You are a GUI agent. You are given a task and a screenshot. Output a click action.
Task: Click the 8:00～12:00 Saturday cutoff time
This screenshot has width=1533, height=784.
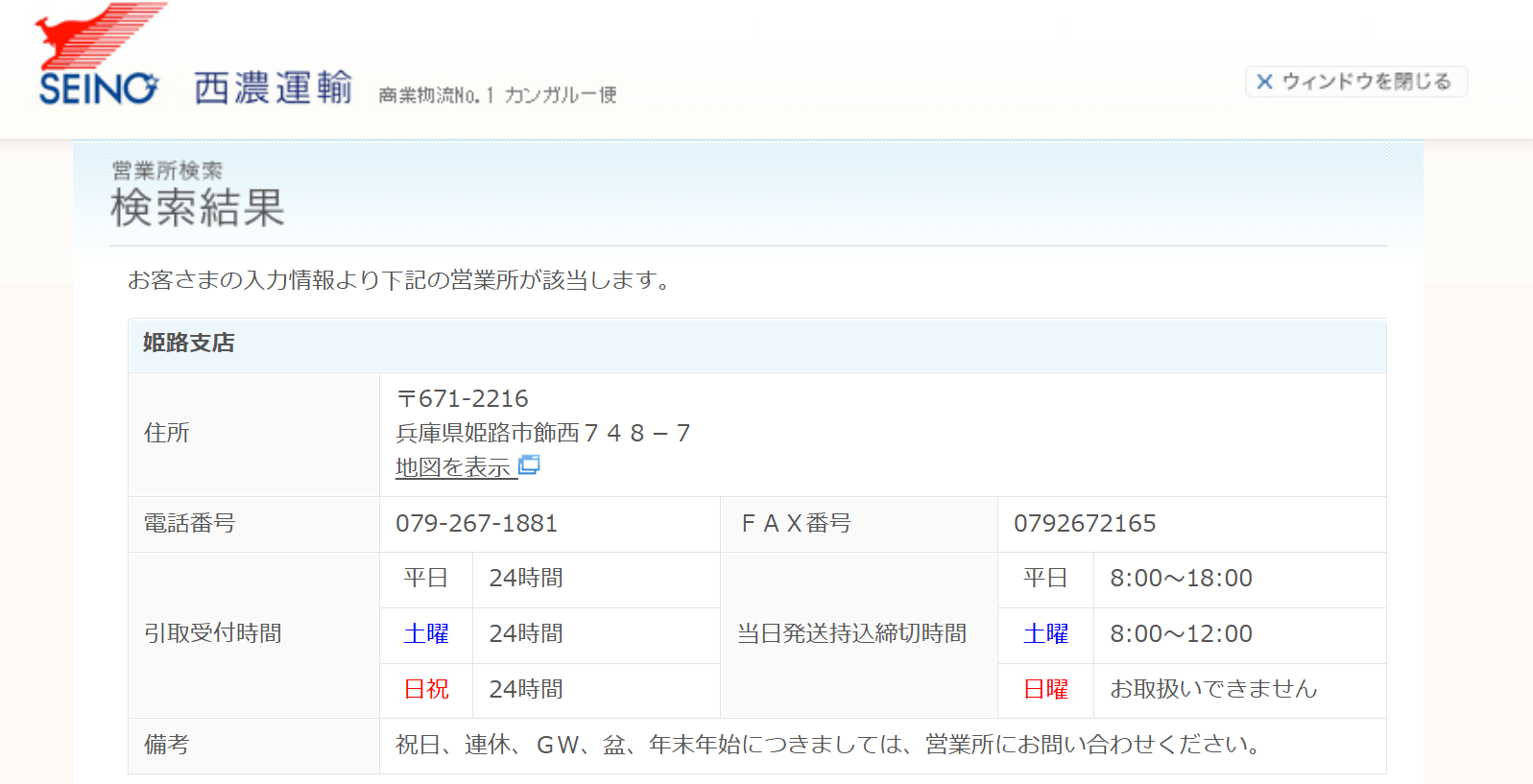point(1181,634)
